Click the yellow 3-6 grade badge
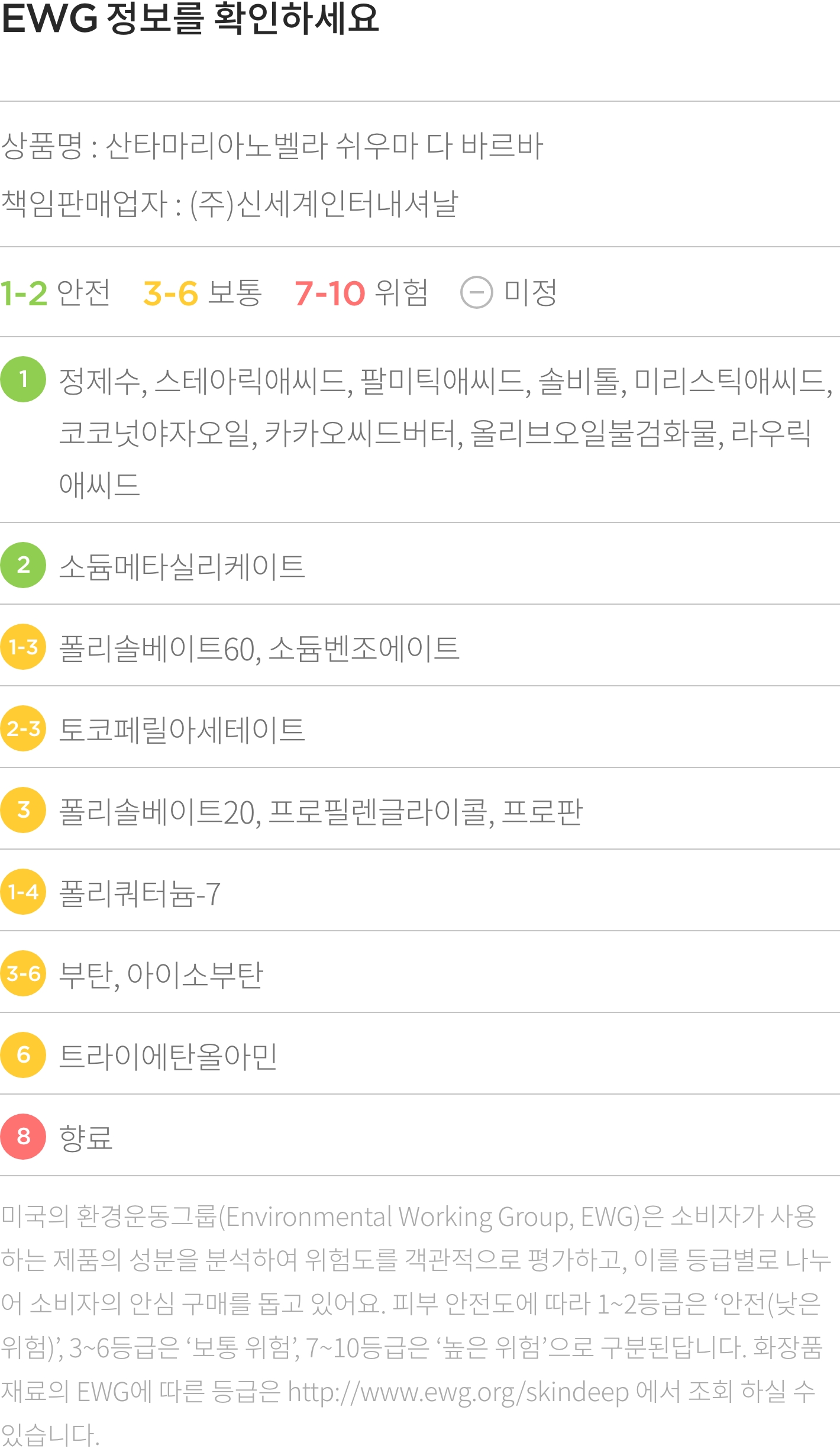Screen dimensions: 840x1452 click(23, 973)
